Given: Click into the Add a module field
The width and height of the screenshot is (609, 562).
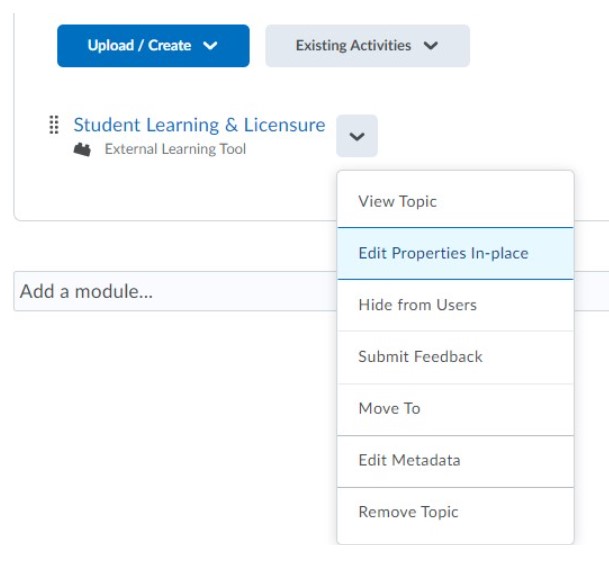Looking at the screenshot, I should (175, 291).
